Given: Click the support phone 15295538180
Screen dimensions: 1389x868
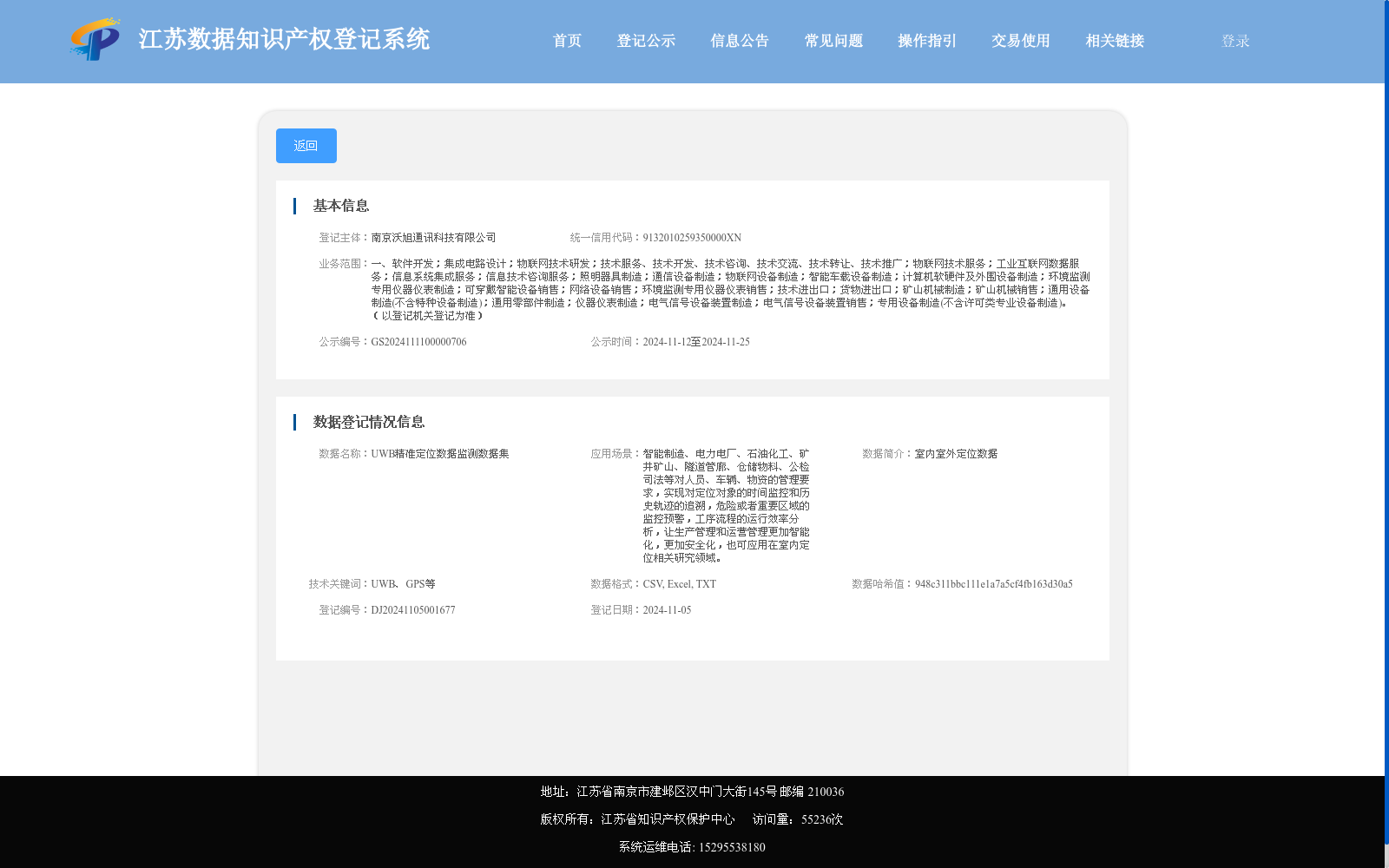Looking at the screenshot, I should tap(732, 847).
